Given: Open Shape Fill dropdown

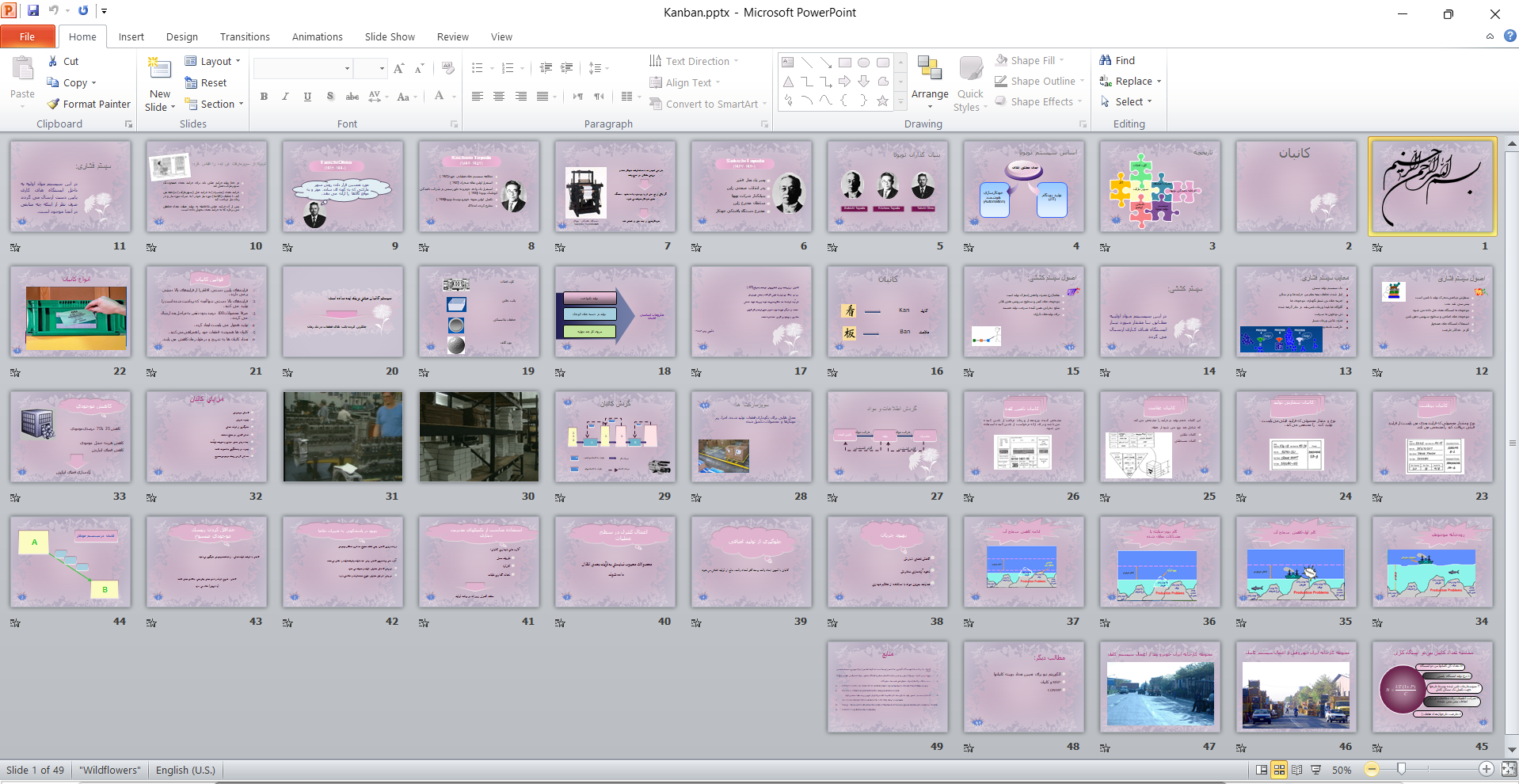Looking at the screenshot, I should click(x=1030, y=60).
